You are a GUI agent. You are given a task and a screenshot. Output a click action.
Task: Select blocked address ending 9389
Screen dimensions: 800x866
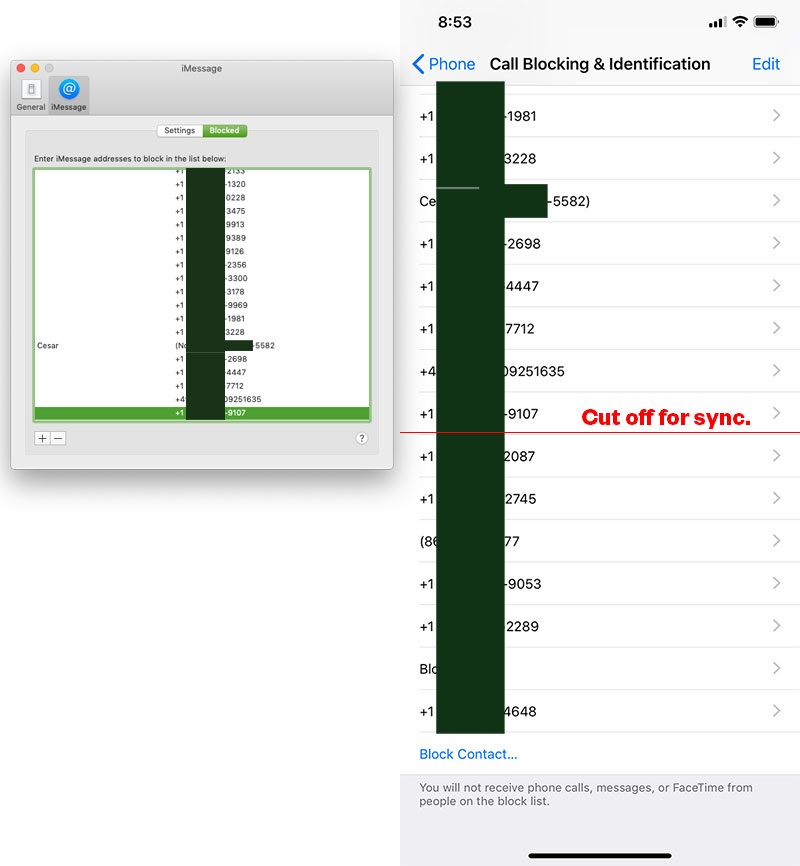202,238
